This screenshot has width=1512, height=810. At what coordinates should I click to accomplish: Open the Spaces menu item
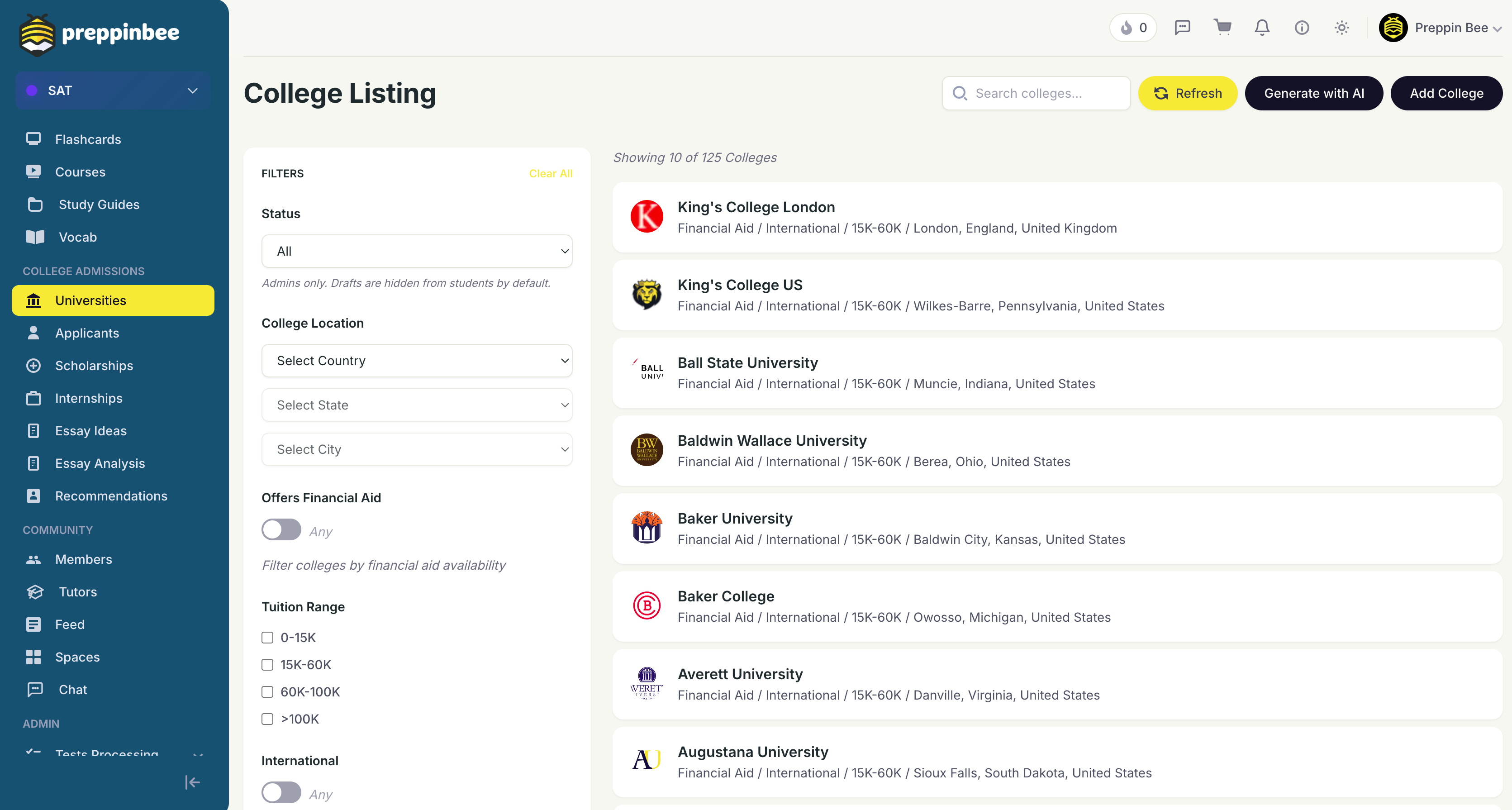tap(113, 657)
